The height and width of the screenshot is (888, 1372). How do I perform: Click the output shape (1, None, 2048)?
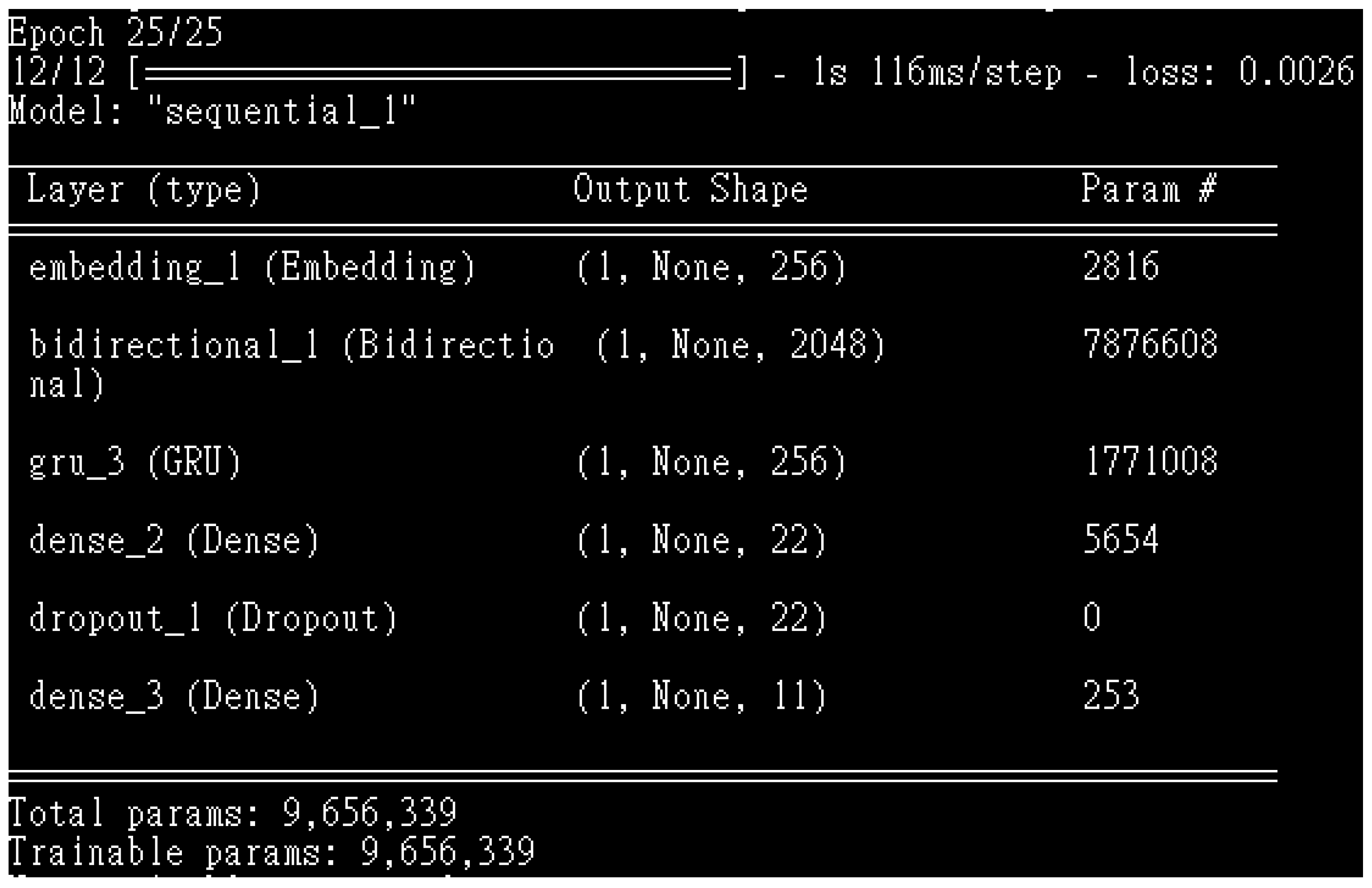(x=740, y=345)
